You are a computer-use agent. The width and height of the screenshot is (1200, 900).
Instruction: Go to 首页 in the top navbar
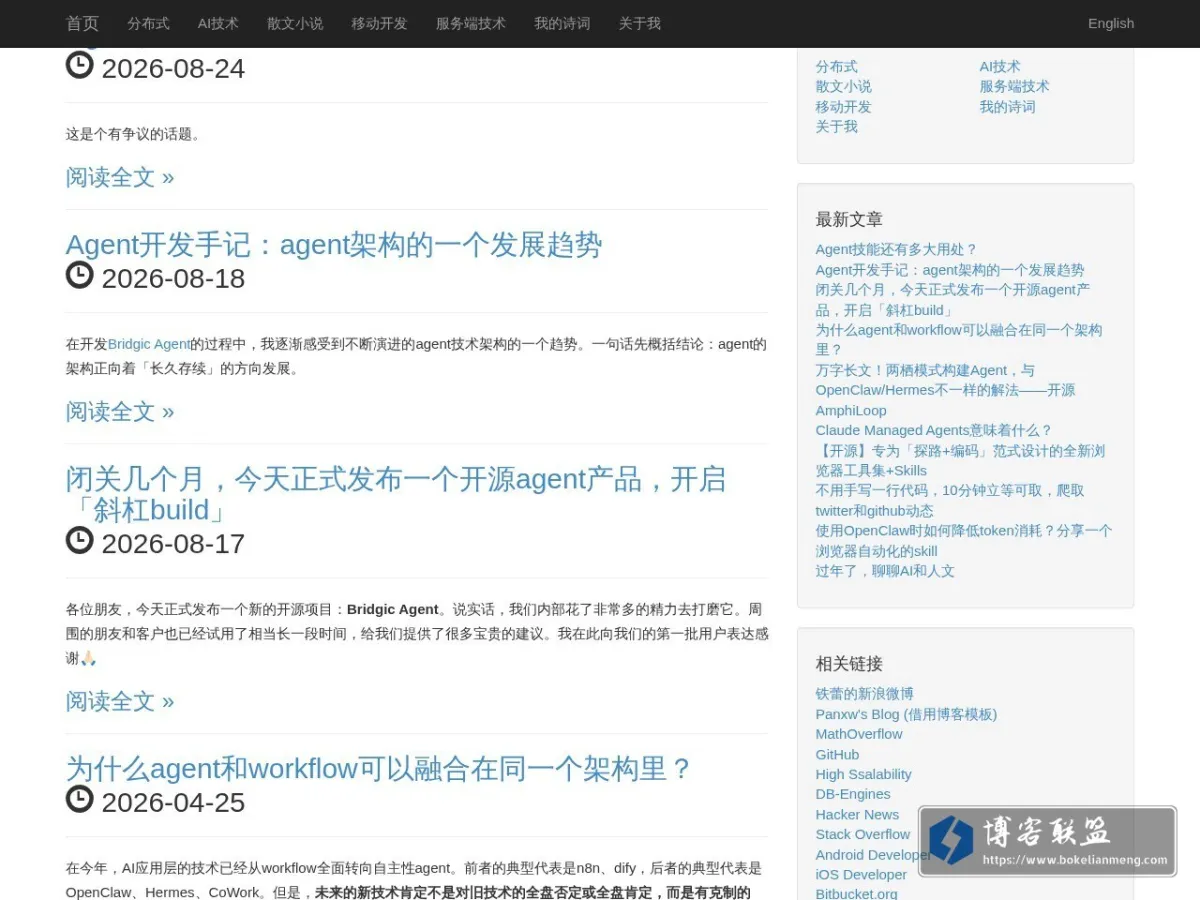click(x=83, y=23)
